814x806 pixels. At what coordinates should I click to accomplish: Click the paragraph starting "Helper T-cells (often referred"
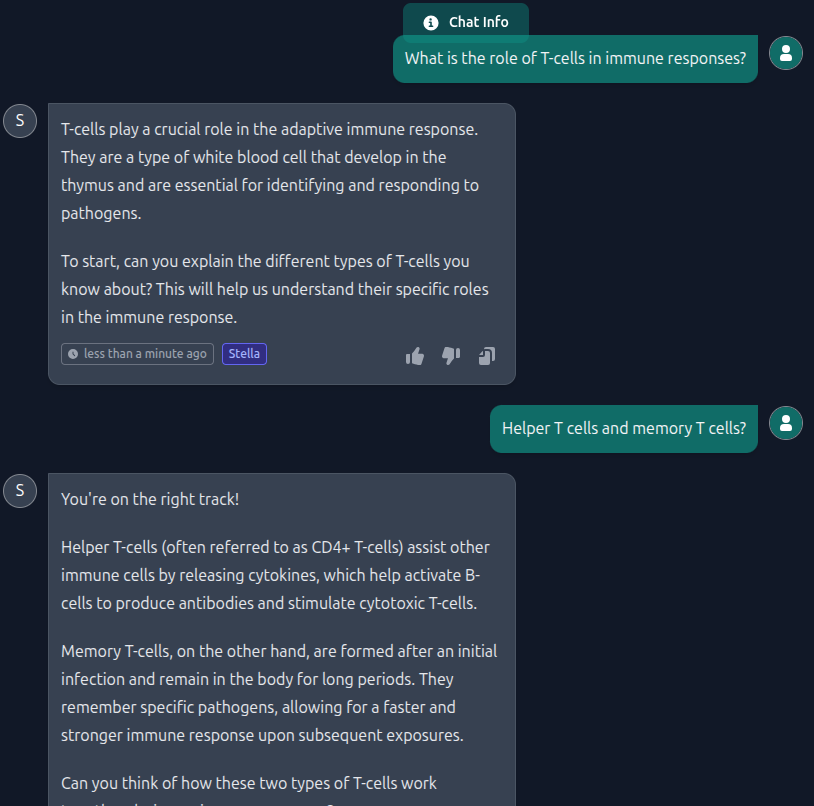[x=275, y=575]
